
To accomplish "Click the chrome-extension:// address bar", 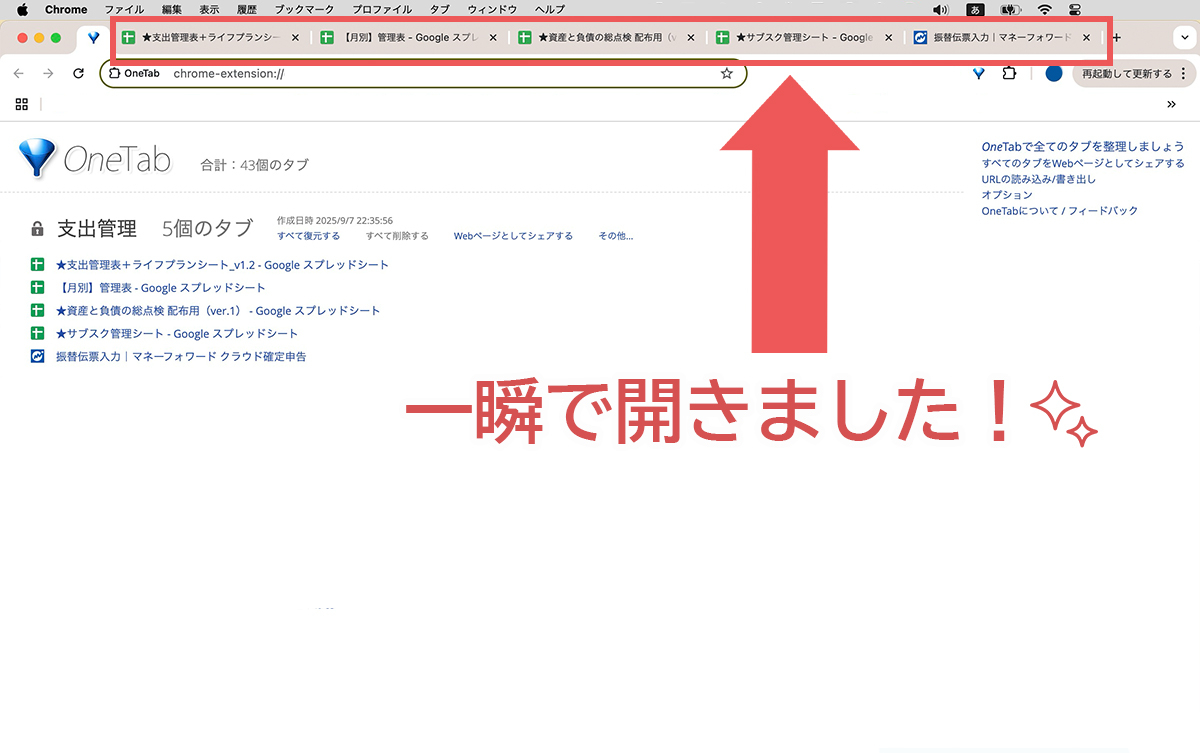I will click(x=424, y=73).
